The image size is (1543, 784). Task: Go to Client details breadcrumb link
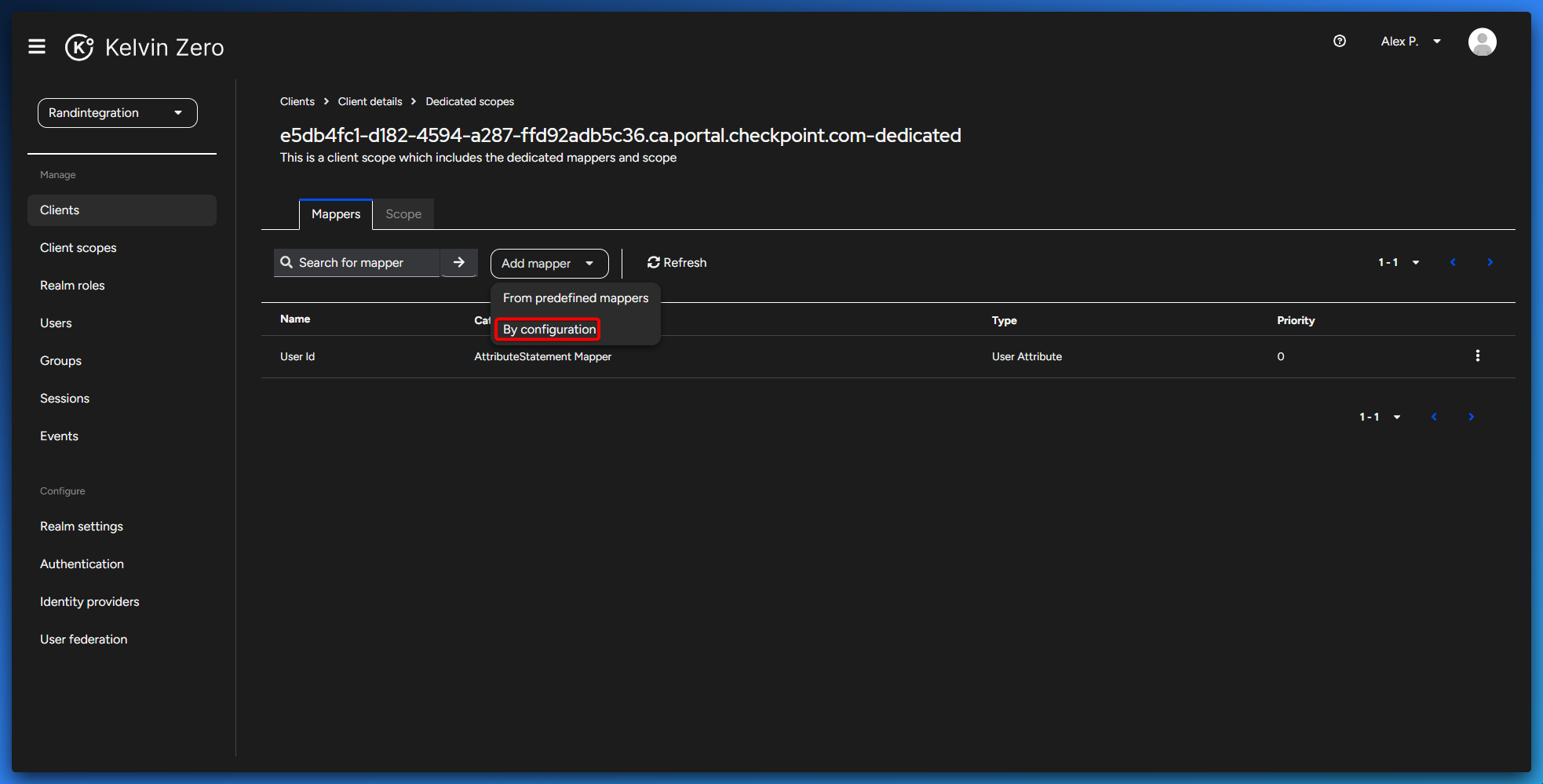(370, 101)
